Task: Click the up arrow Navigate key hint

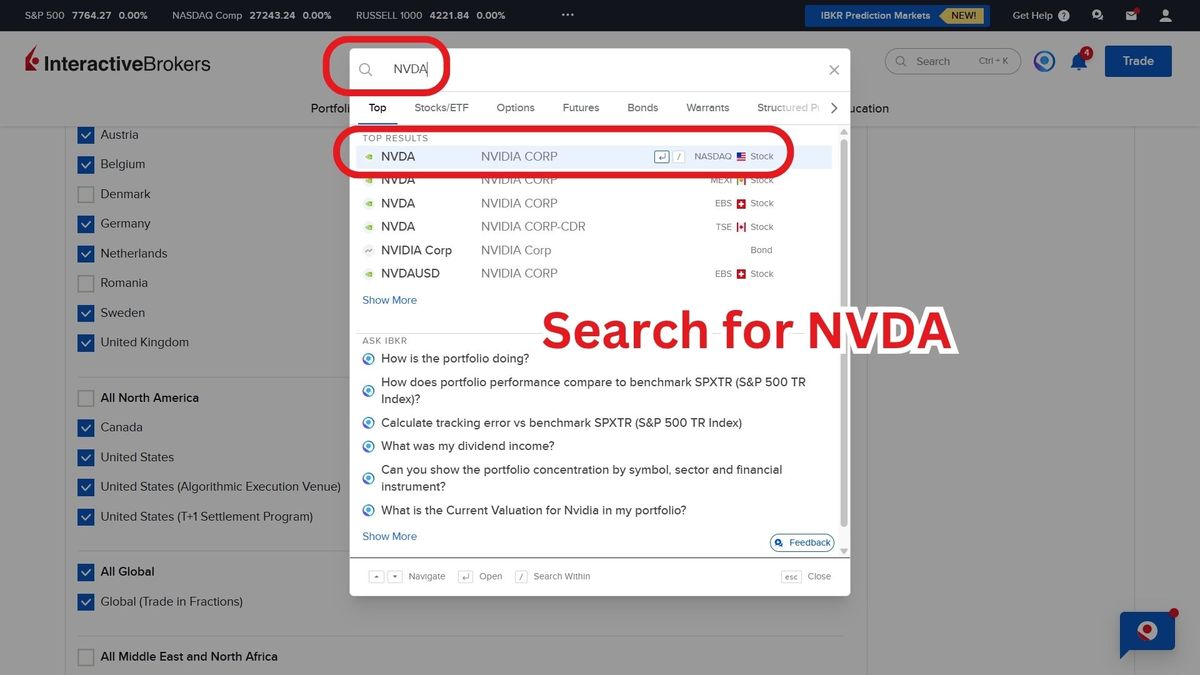Action: [x=376, y=577]
